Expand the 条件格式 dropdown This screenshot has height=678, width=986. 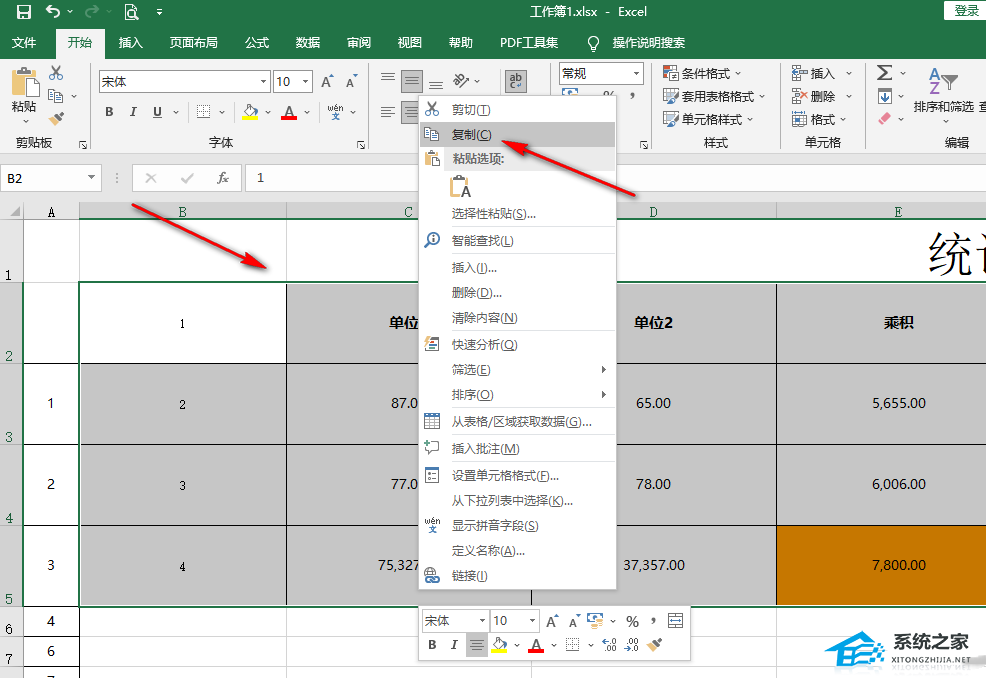(738, 73)
